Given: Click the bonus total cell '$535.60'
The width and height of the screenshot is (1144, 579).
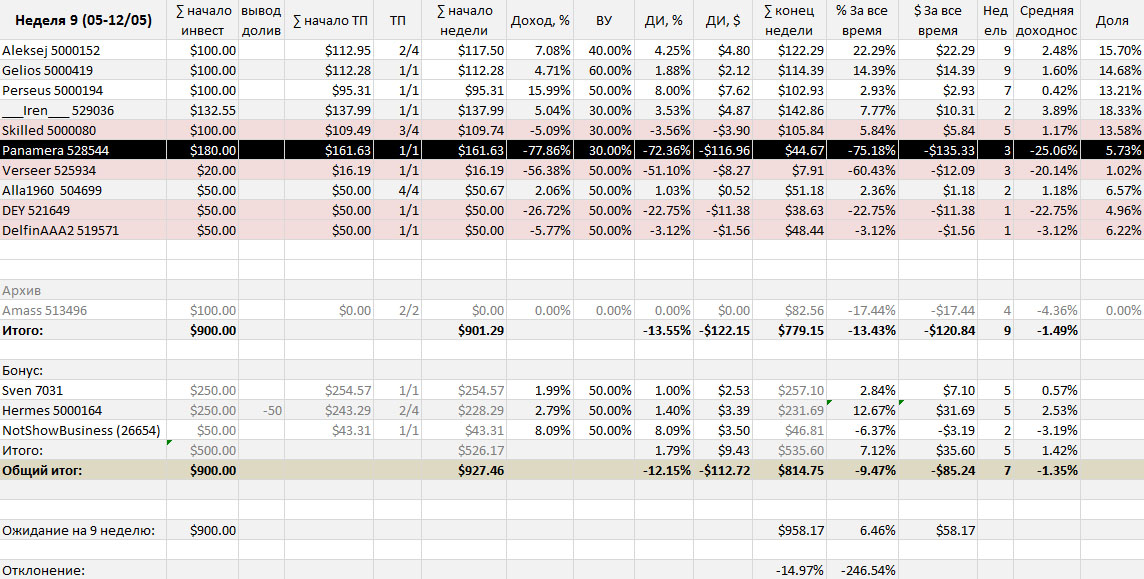Looking at the screenshot, I should tap(789, 450).
